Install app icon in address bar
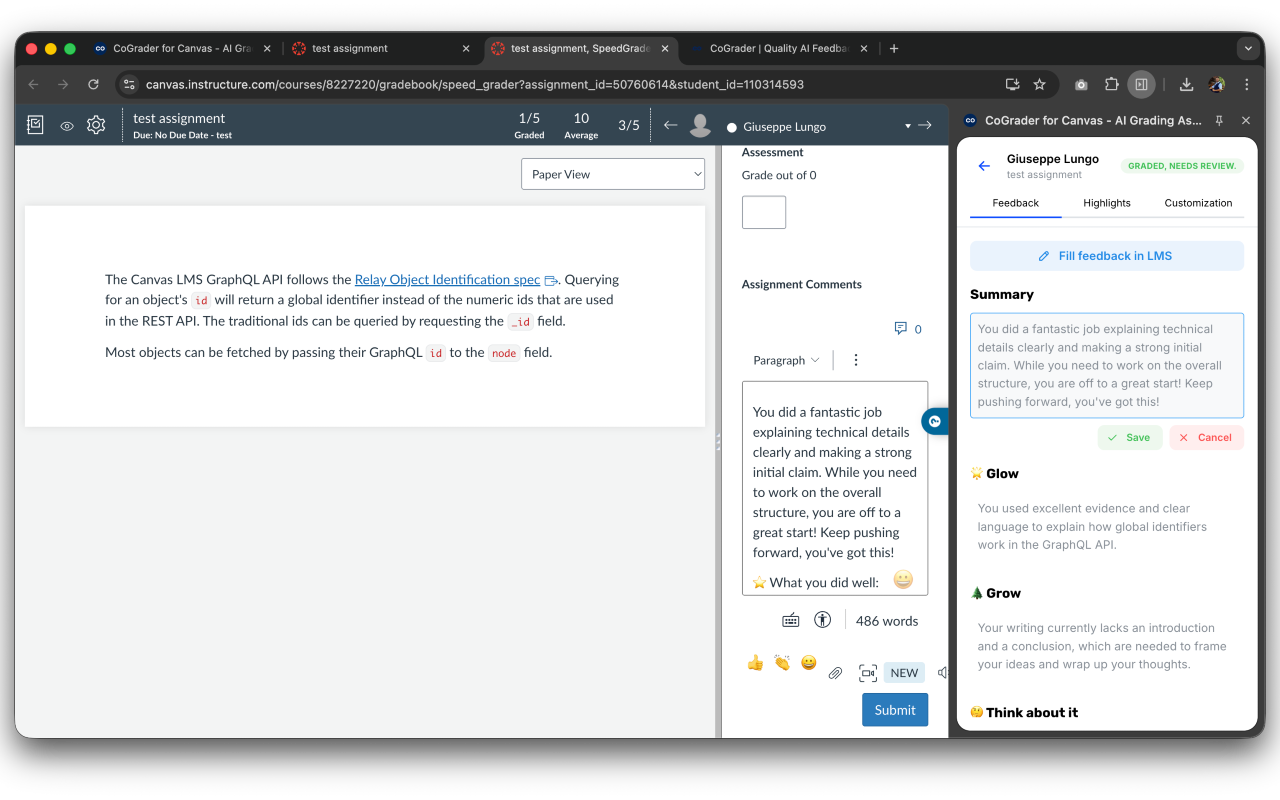 (x=1012, y=85)
